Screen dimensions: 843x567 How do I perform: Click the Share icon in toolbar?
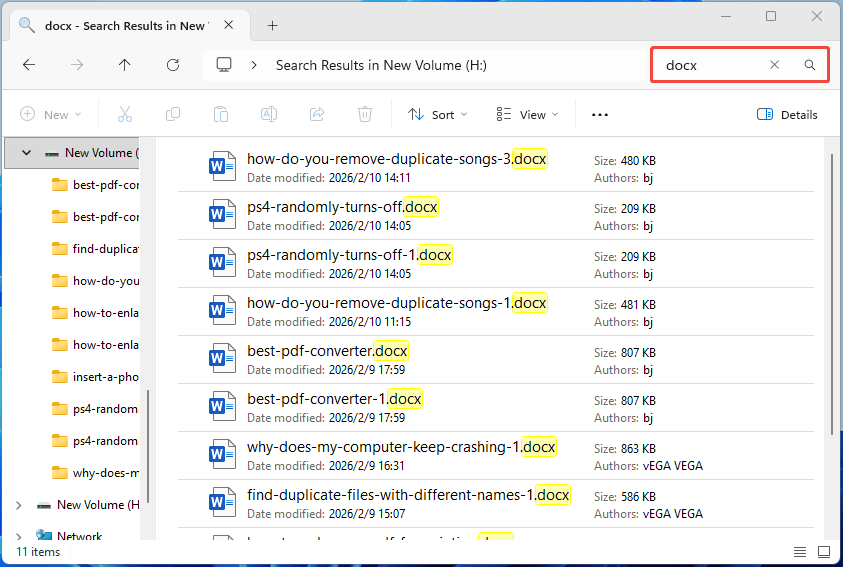pos(317,114)
